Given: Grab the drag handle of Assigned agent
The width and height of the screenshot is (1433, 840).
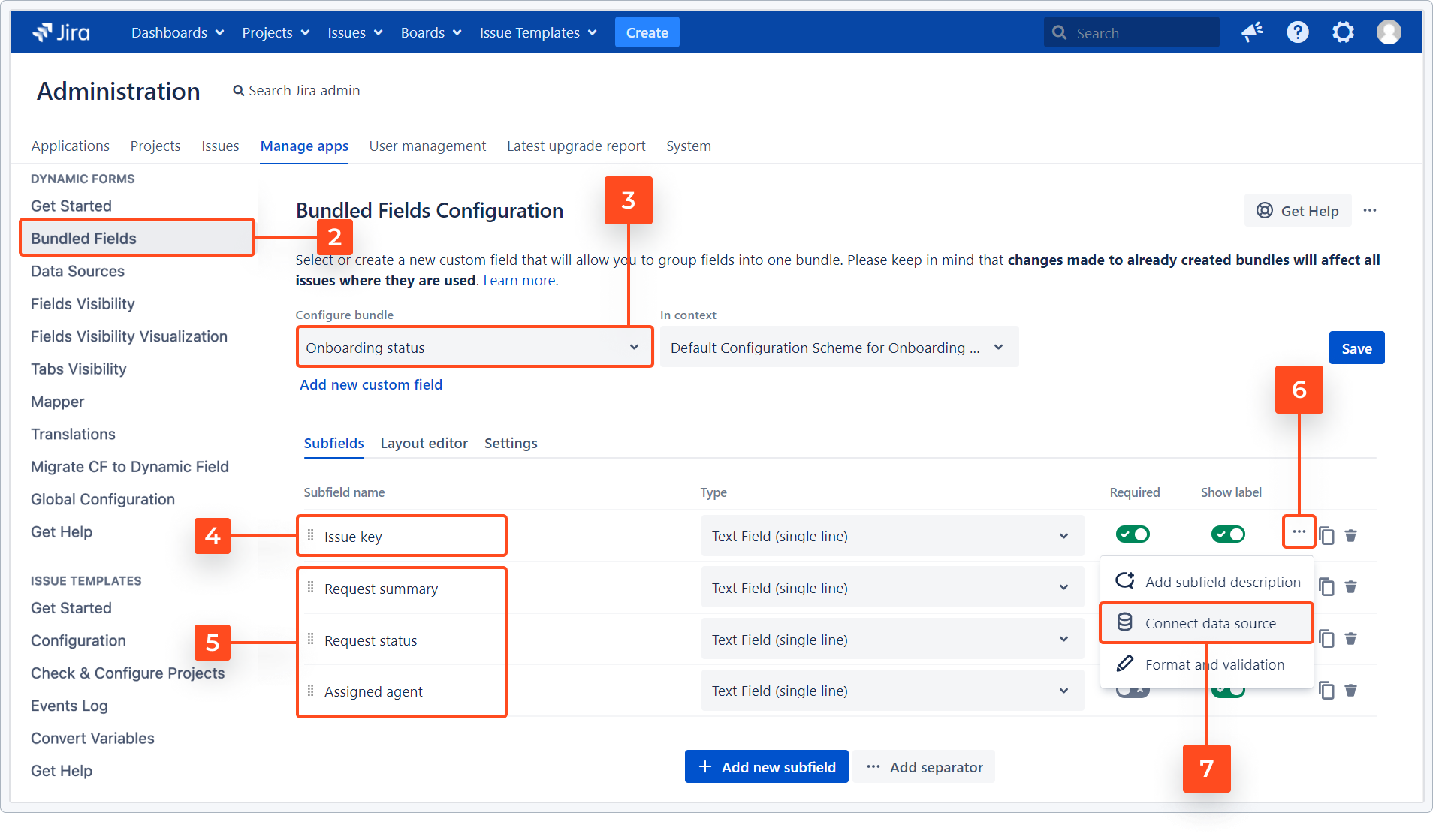Looking at the screenshot, I should tap(311, 690).
